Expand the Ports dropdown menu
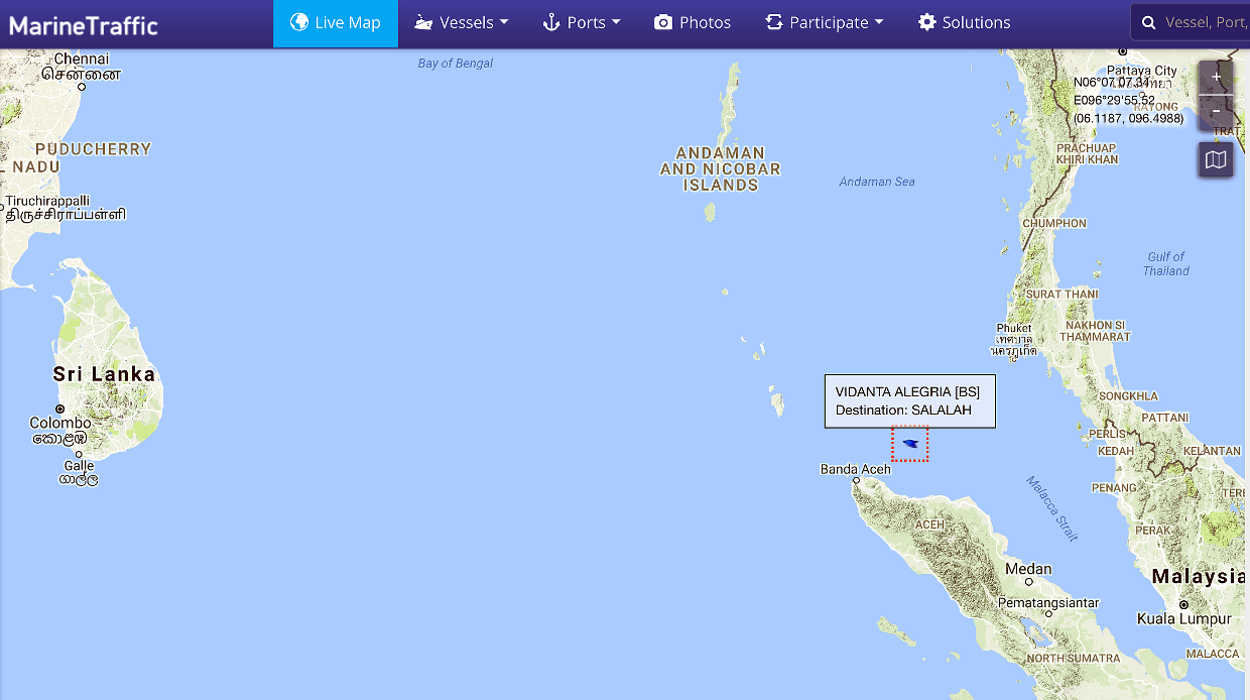Image resolution: width=1250 pixels, height=700 pixels. [582, 22]
